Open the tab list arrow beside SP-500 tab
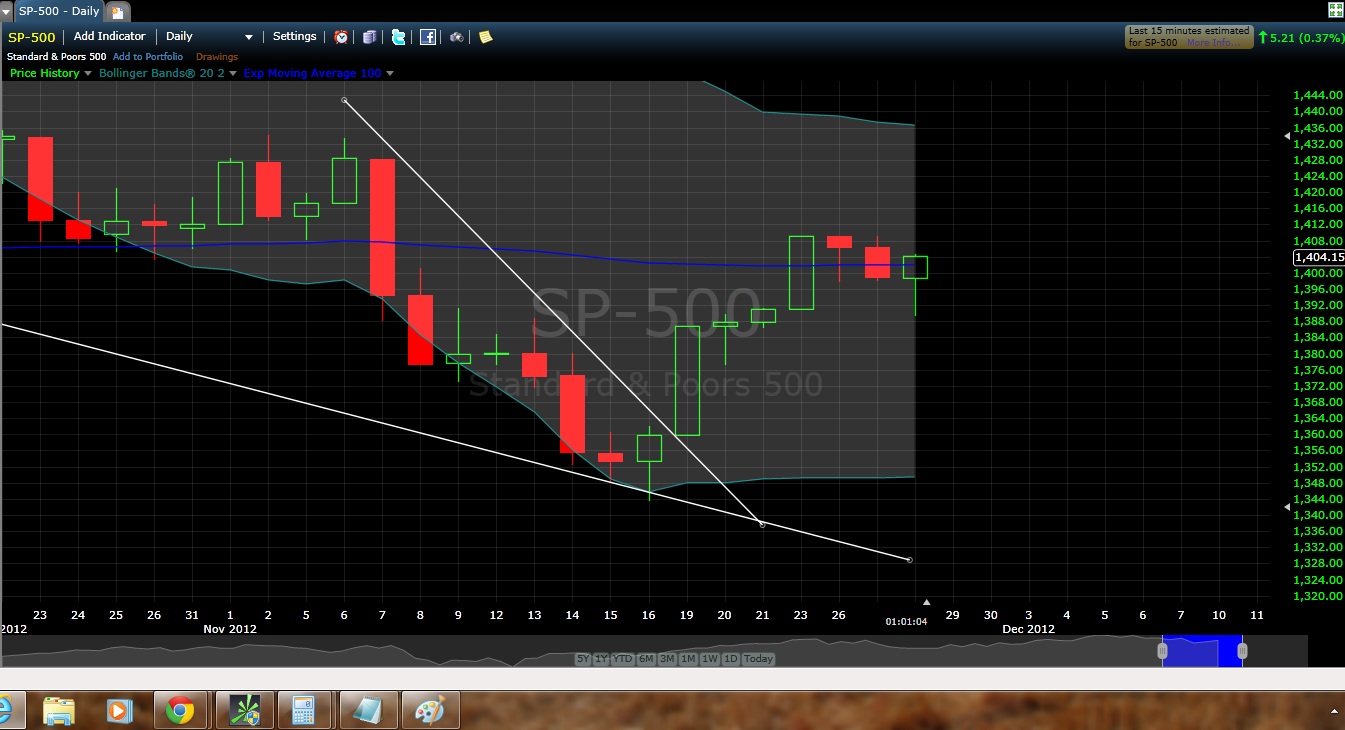 (x=7, y=11)
